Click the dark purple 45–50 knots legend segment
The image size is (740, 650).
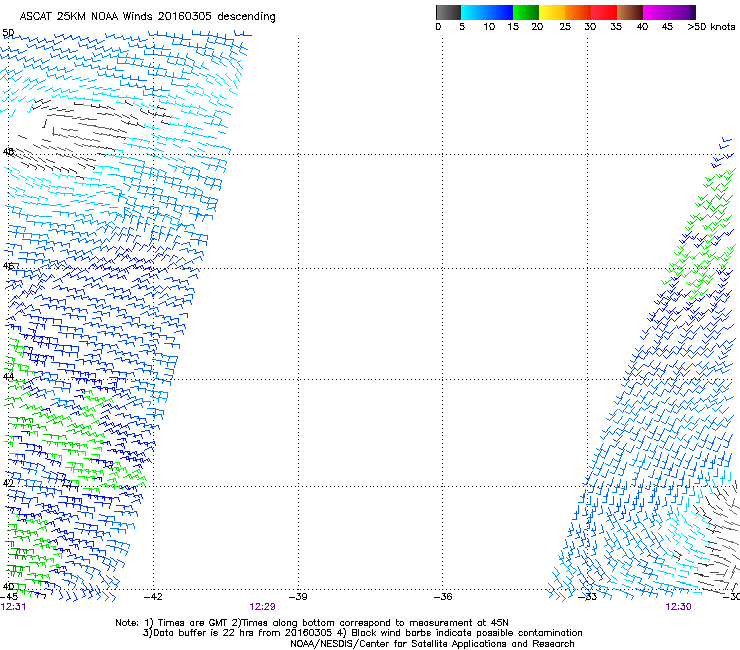tap(682, 12)
